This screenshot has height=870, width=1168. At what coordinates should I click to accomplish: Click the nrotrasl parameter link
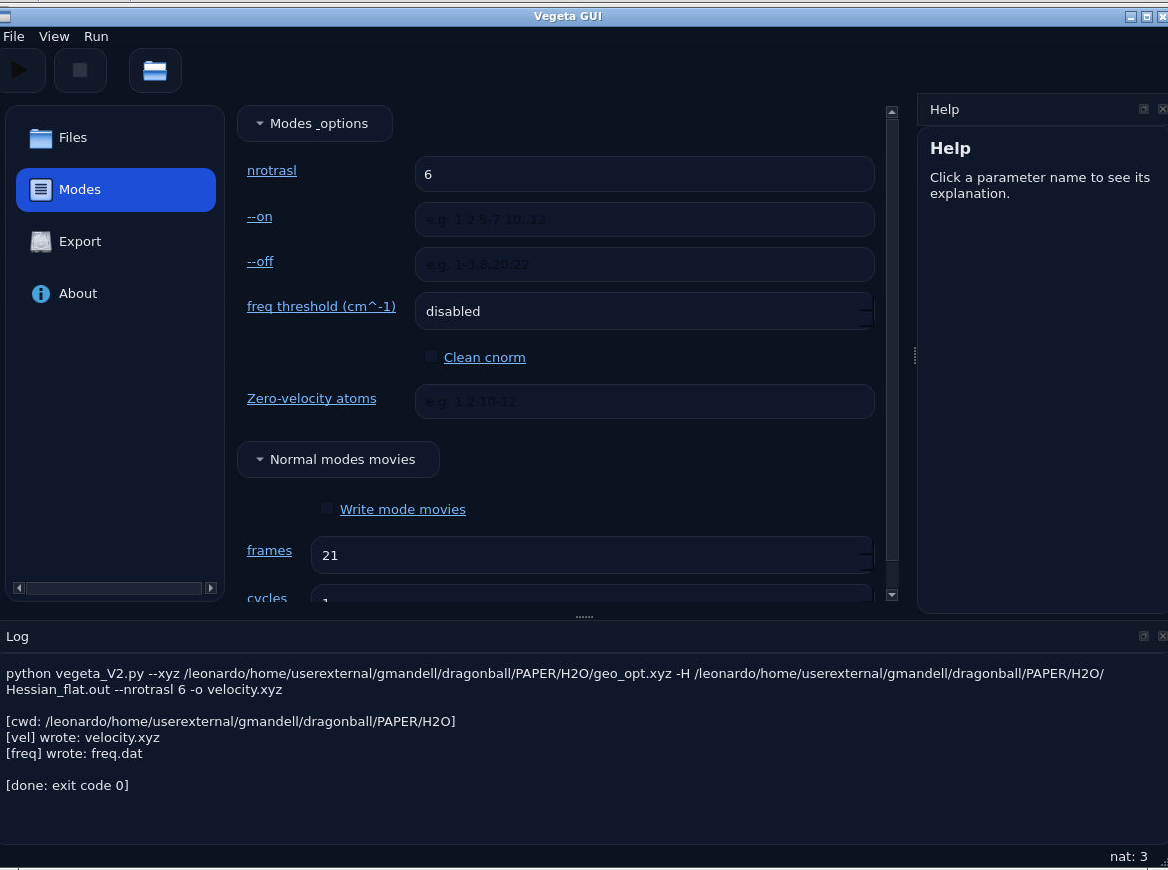[272, 171]
